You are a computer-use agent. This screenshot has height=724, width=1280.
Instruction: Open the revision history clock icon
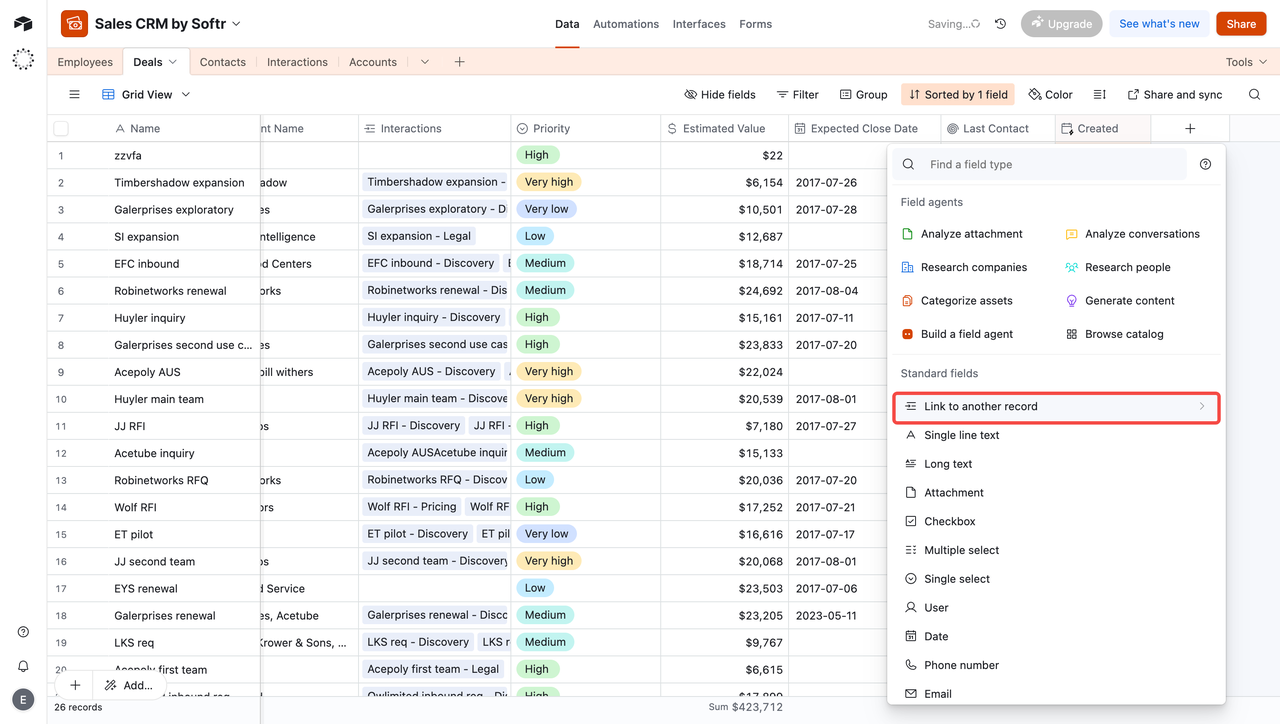coord(999,23)
